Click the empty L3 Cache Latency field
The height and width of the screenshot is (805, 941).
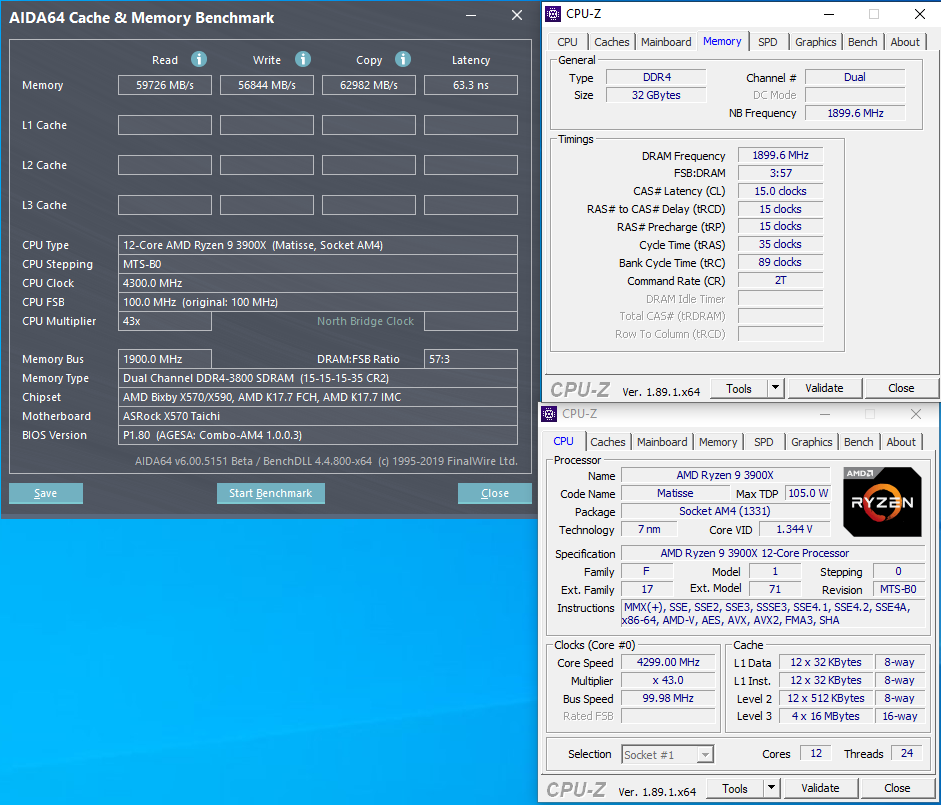(470, 205)
